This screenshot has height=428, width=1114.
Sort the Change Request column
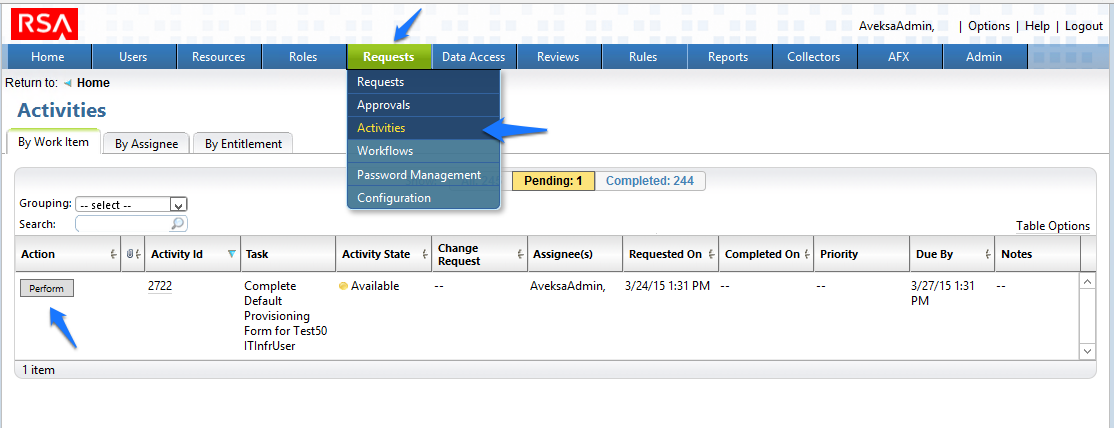521,255
